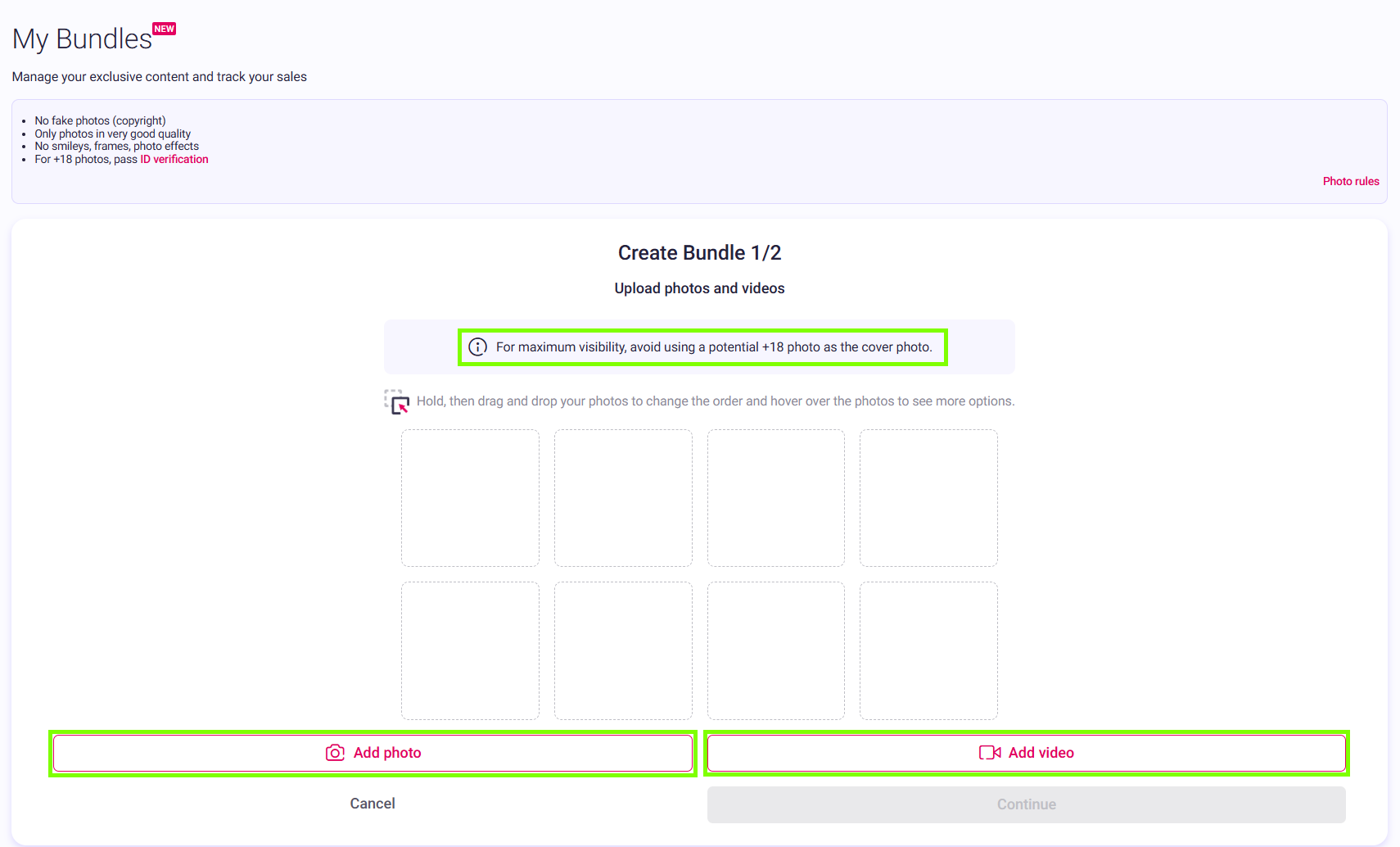Click the "No smileys, frames, photo effects" rule
Viewport: 1400px width, 847px height.
point(117,147)
